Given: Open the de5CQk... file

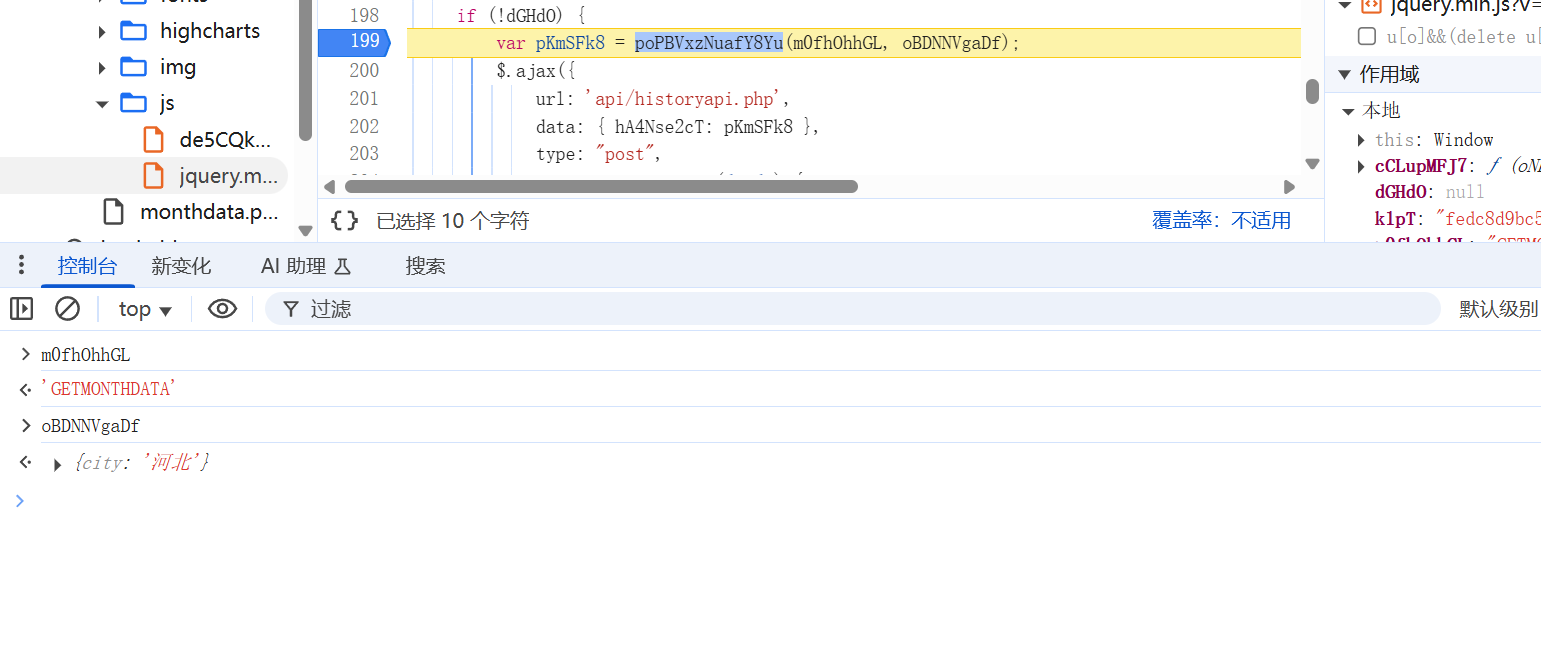Looking at the screenshot, I should (x=224, y=139).
